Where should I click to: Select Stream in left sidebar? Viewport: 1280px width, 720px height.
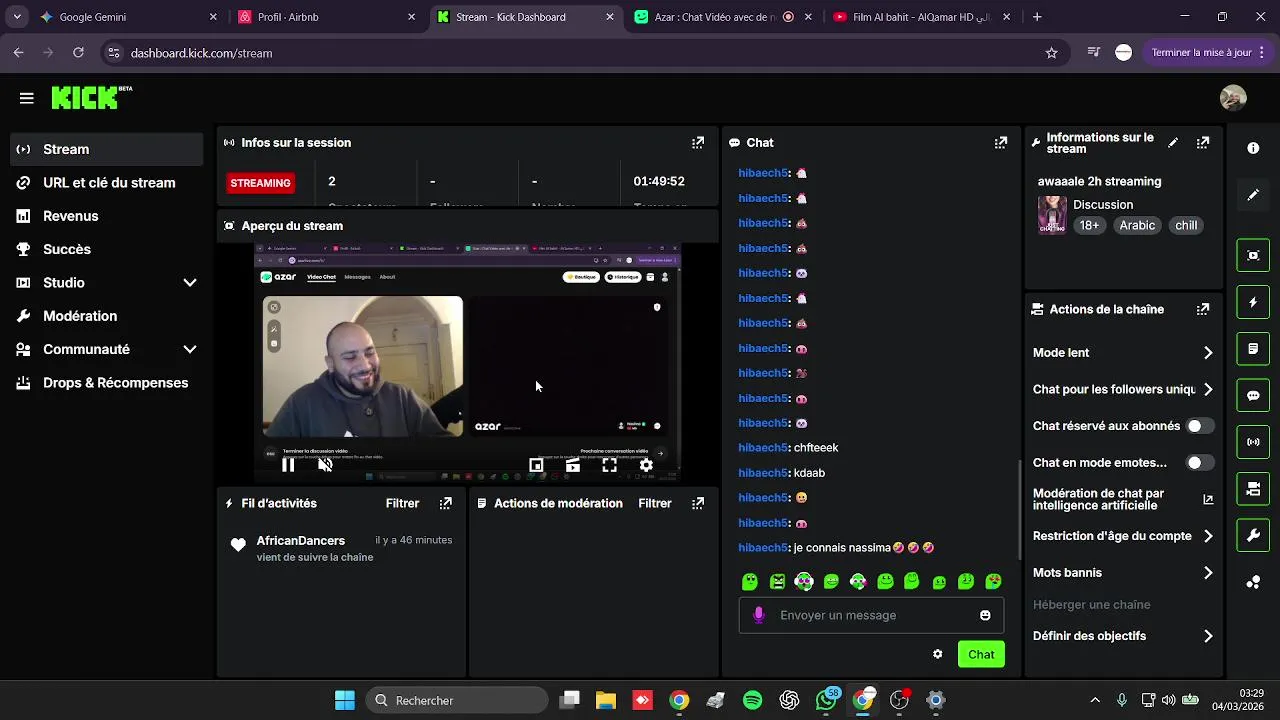[106, 149]
